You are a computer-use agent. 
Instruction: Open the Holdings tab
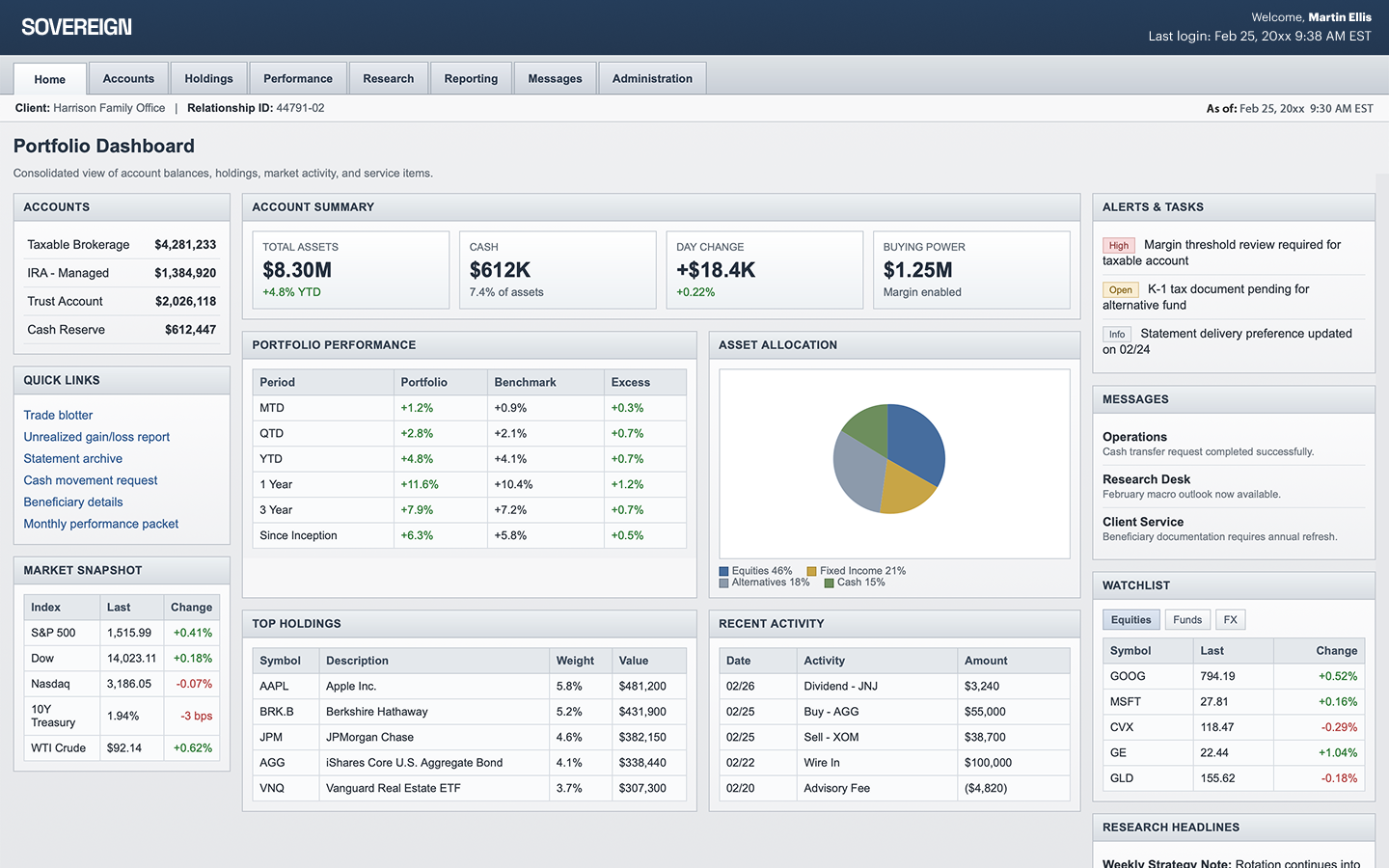pyautogui.click(x=208, y=78)
